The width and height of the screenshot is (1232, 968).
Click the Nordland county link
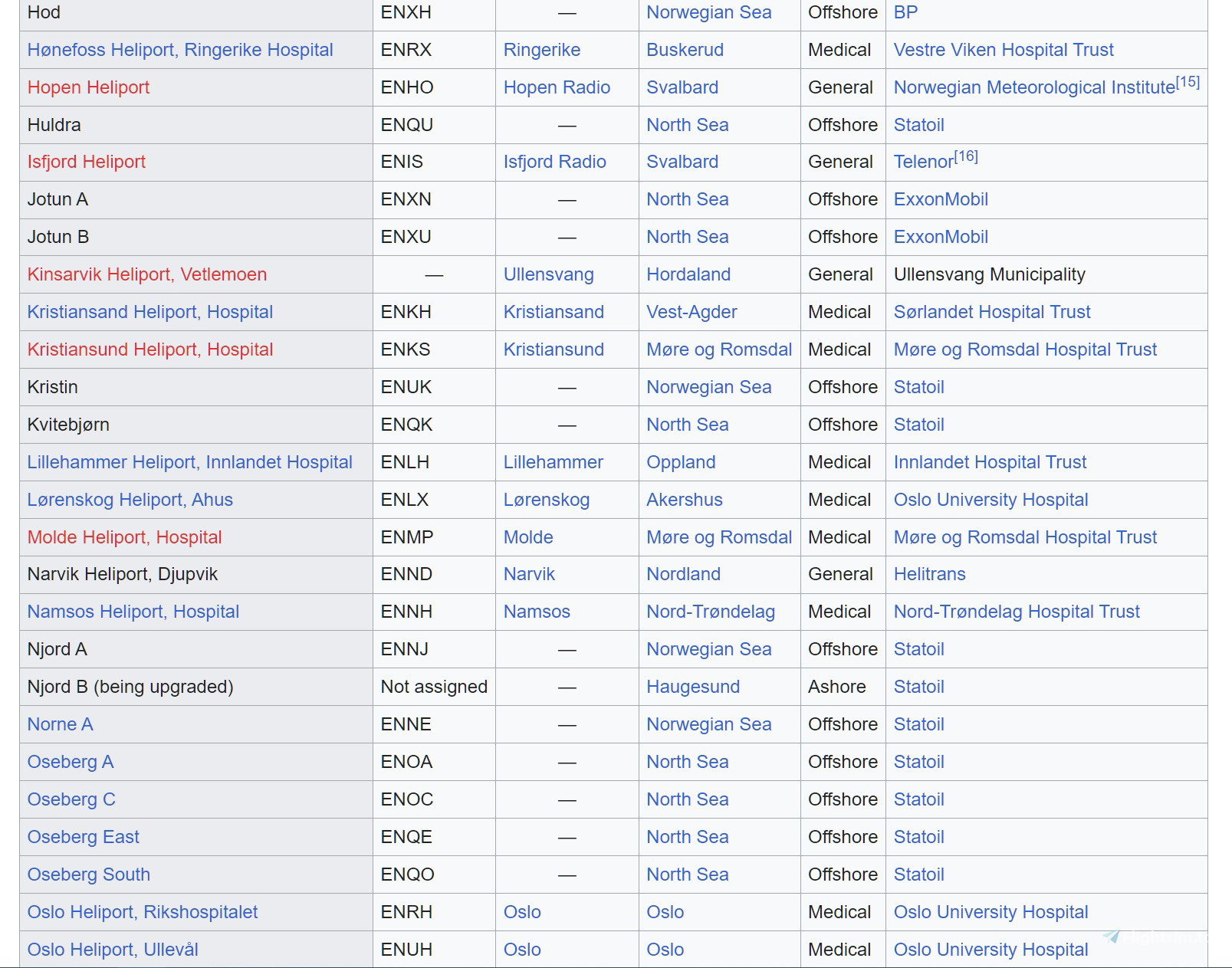pos(684,574)
